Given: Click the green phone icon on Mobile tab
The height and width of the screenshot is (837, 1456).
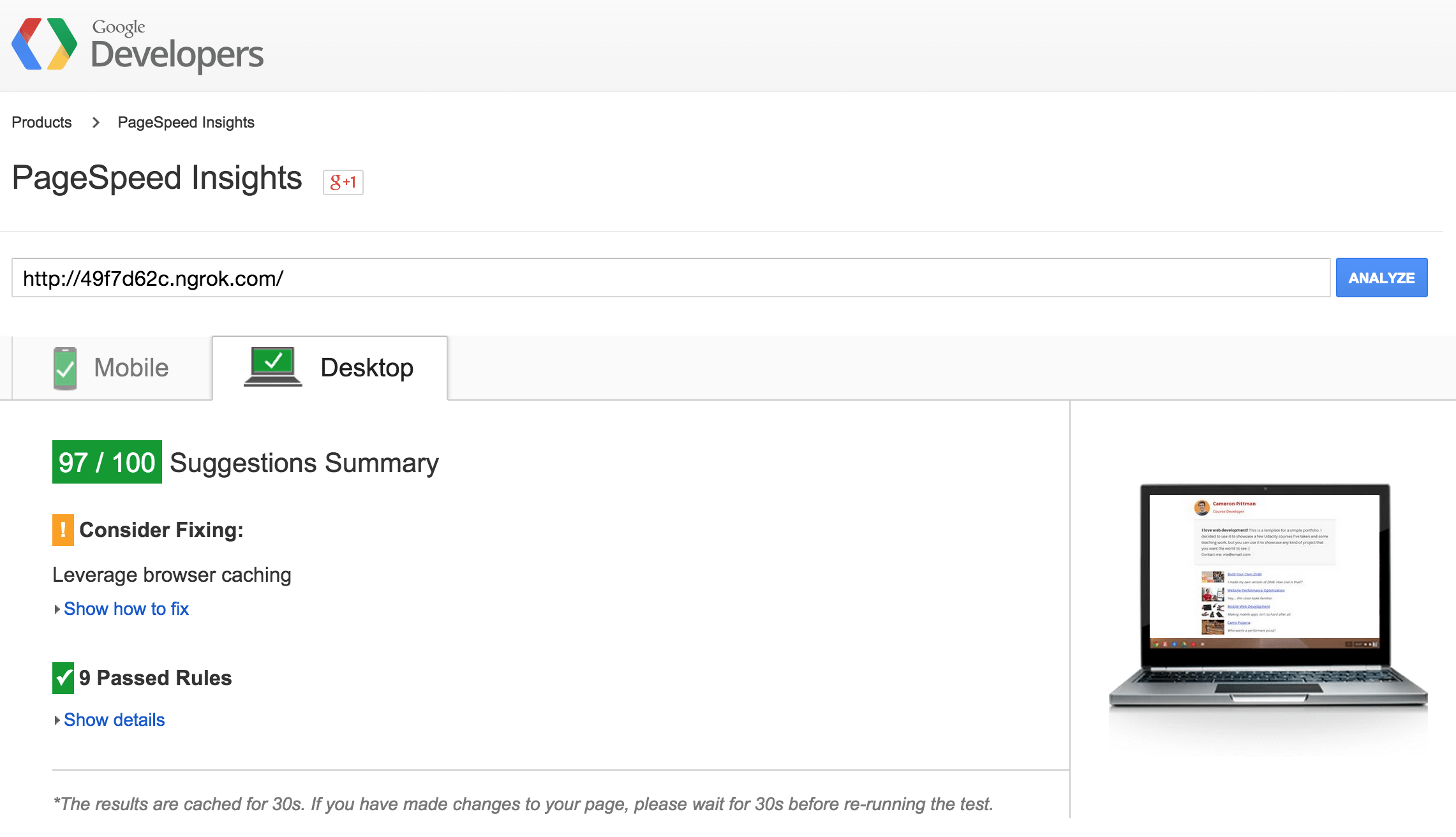Looking at the screenshot, I should tap(65, 368).
